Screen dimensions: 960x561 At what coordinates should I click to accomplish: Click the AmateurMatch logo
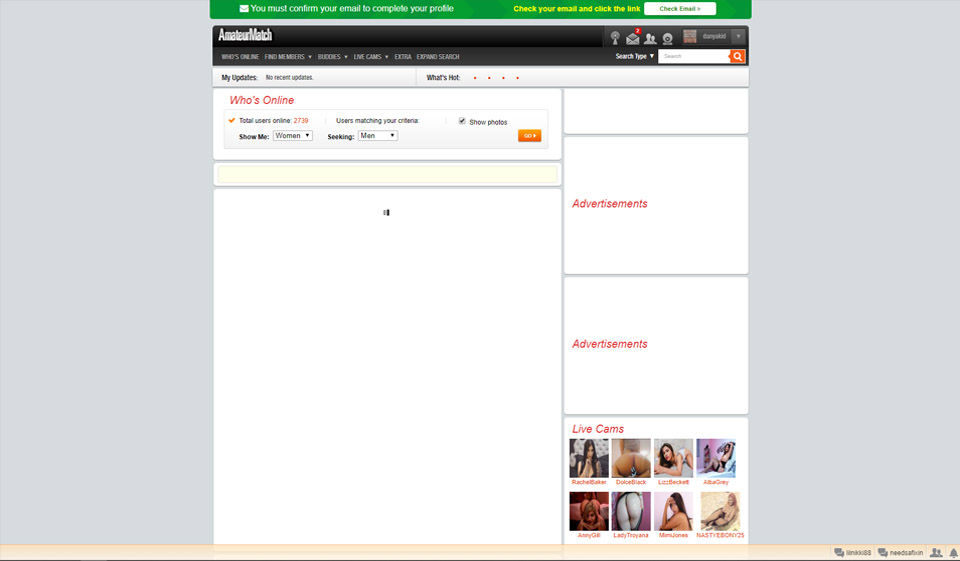[x=245, y=35]
